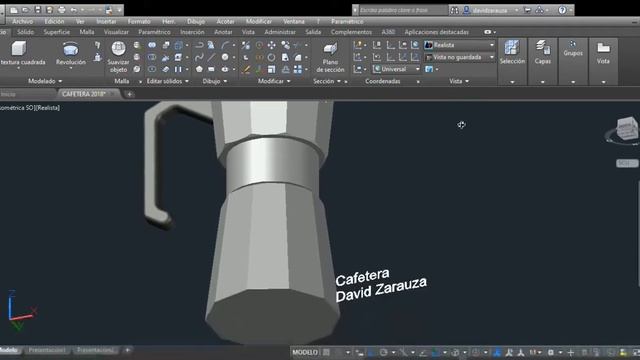Expand the Dibujo panel arrow
The width and height of the screenshot is (640, 360).
225,81
